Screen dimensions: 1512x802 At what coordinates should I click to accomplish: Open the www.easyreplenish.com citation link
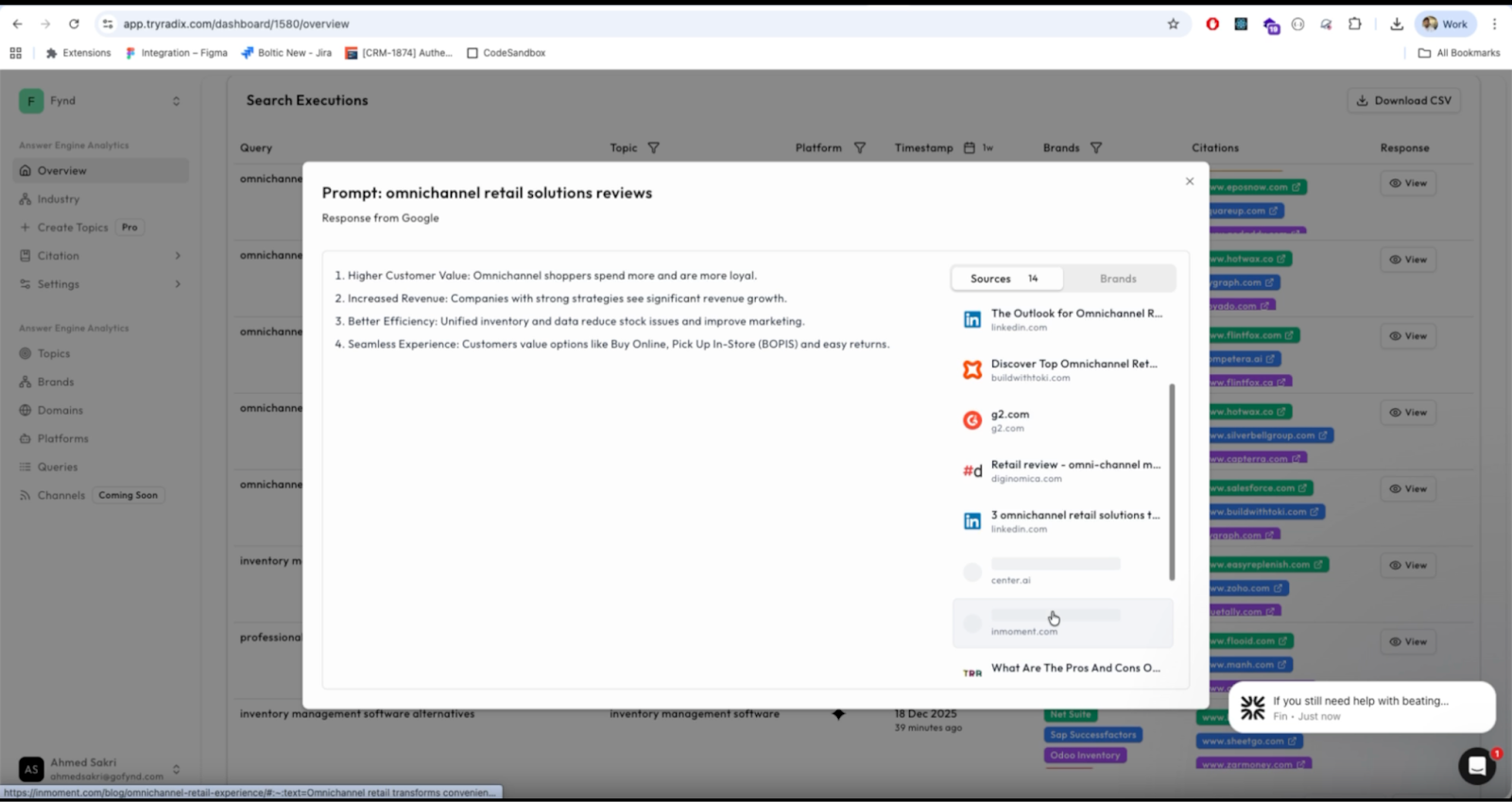pyautogui.click(x=1268, y=565)
